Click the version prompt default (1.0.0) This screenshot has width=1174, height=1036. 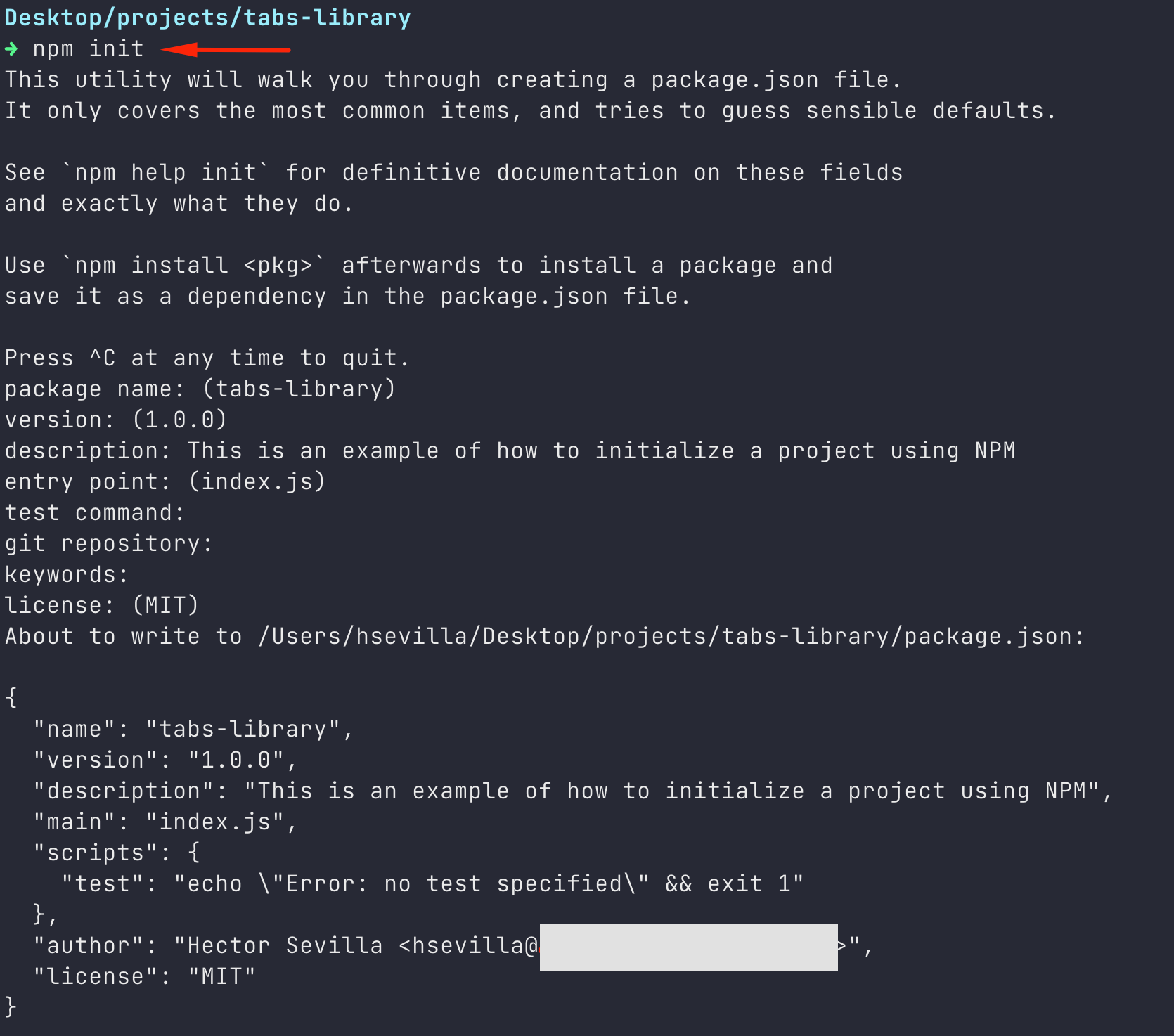(x=179, y=420)
